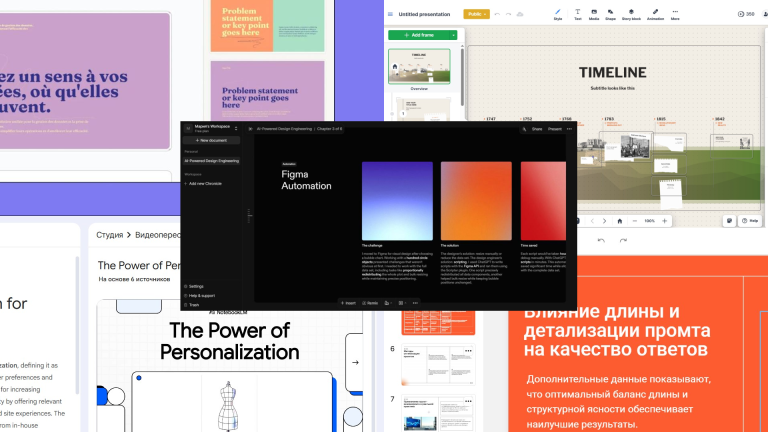
Task: Click the New document button
Action: click(212, 141)
